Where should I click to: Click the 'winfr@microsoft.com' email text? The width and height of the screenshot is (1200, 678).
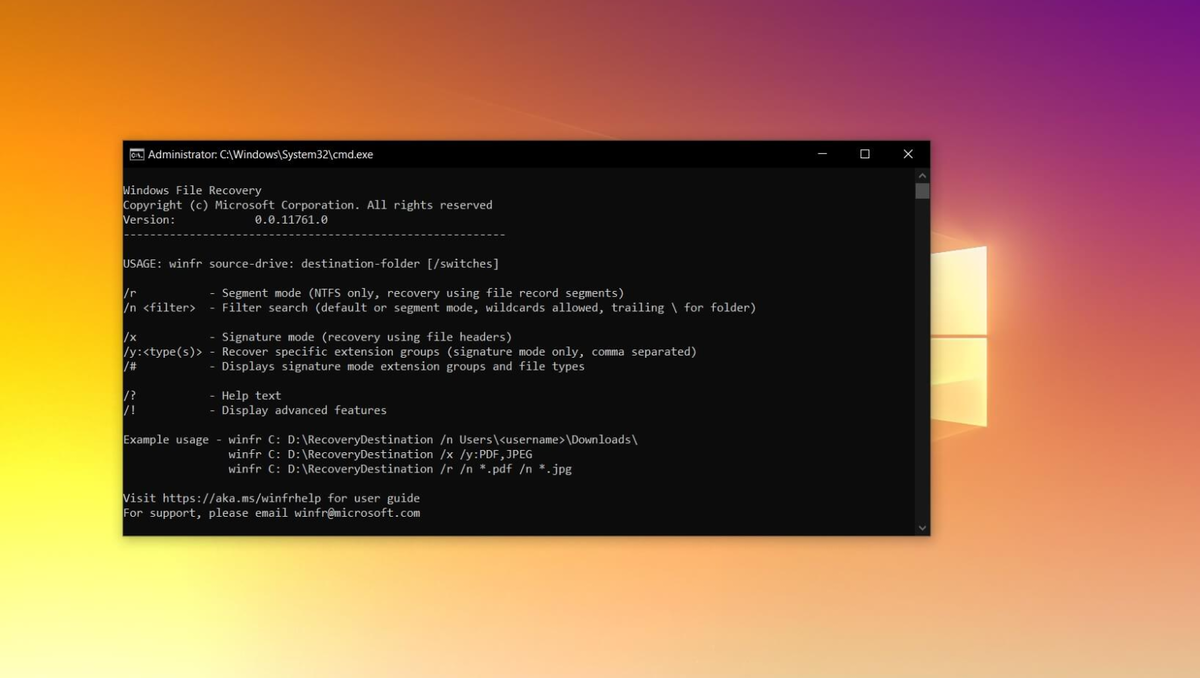357,513
